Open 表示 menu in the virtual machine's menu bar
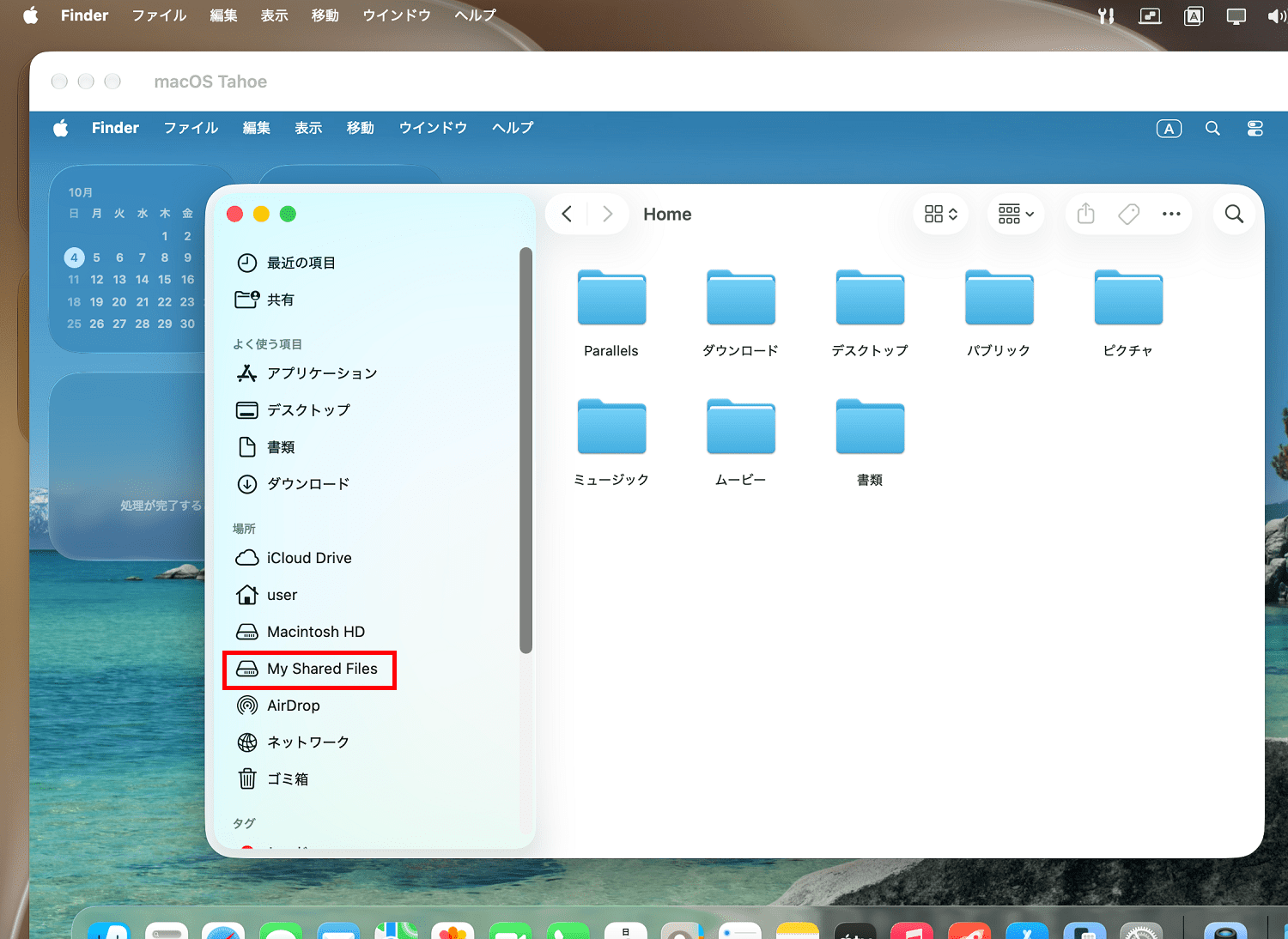The image size is (1288, 939). 308,128
